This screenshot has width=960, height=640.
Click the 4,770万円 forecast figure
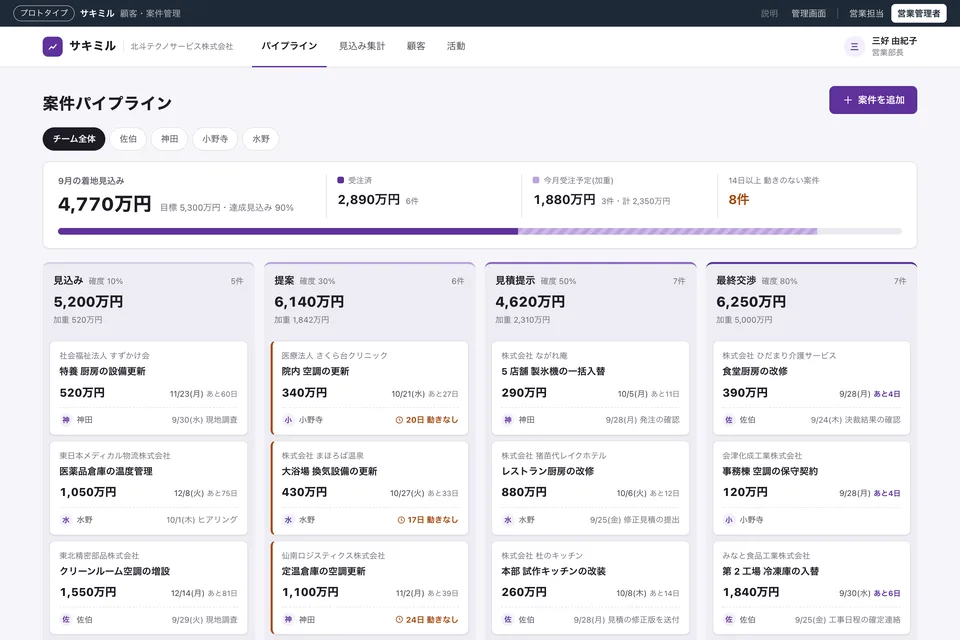tap(105, 204)
